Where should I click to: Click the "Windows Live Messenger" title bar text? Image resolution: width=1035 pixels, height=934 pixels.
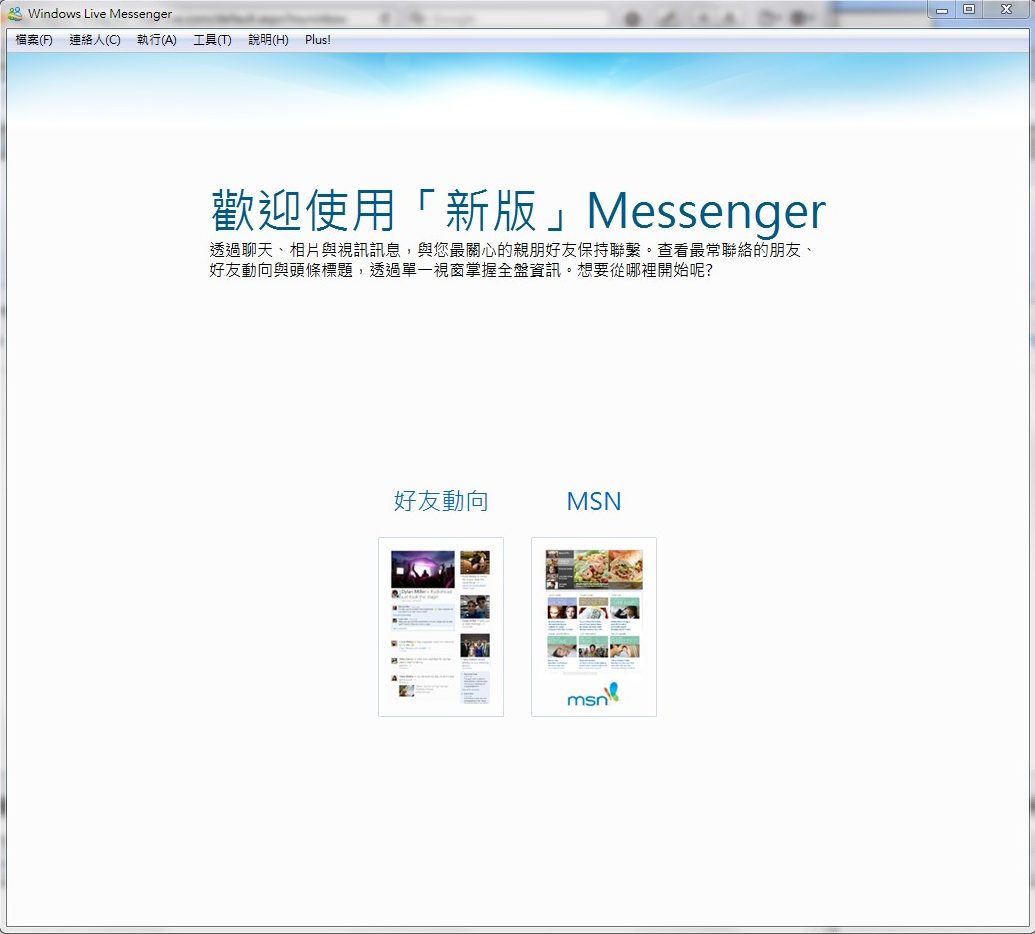point(100,14)
